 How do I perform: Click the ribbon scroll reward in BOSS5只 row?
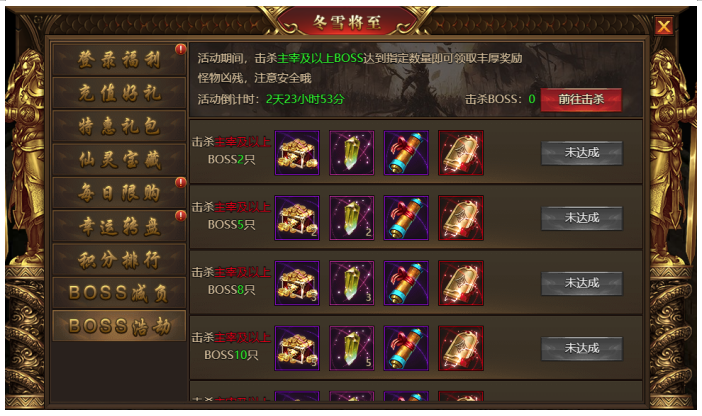coord(406,218)
